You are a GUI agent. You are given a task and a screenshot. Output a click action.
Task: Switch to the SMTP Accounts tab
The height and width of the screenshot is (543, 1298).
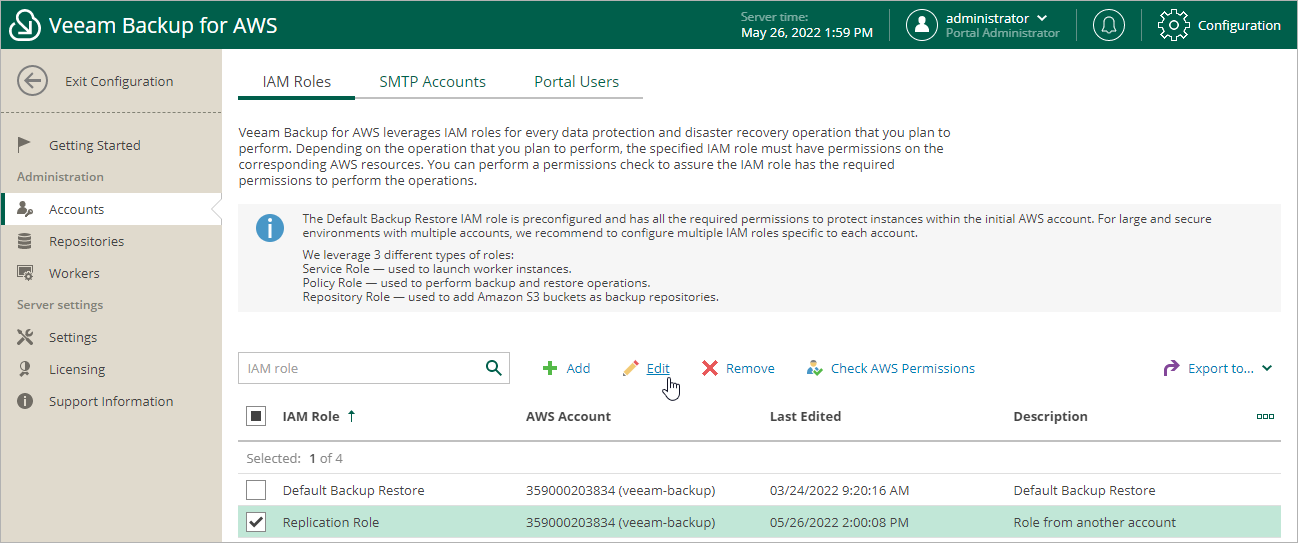point(432,82)
